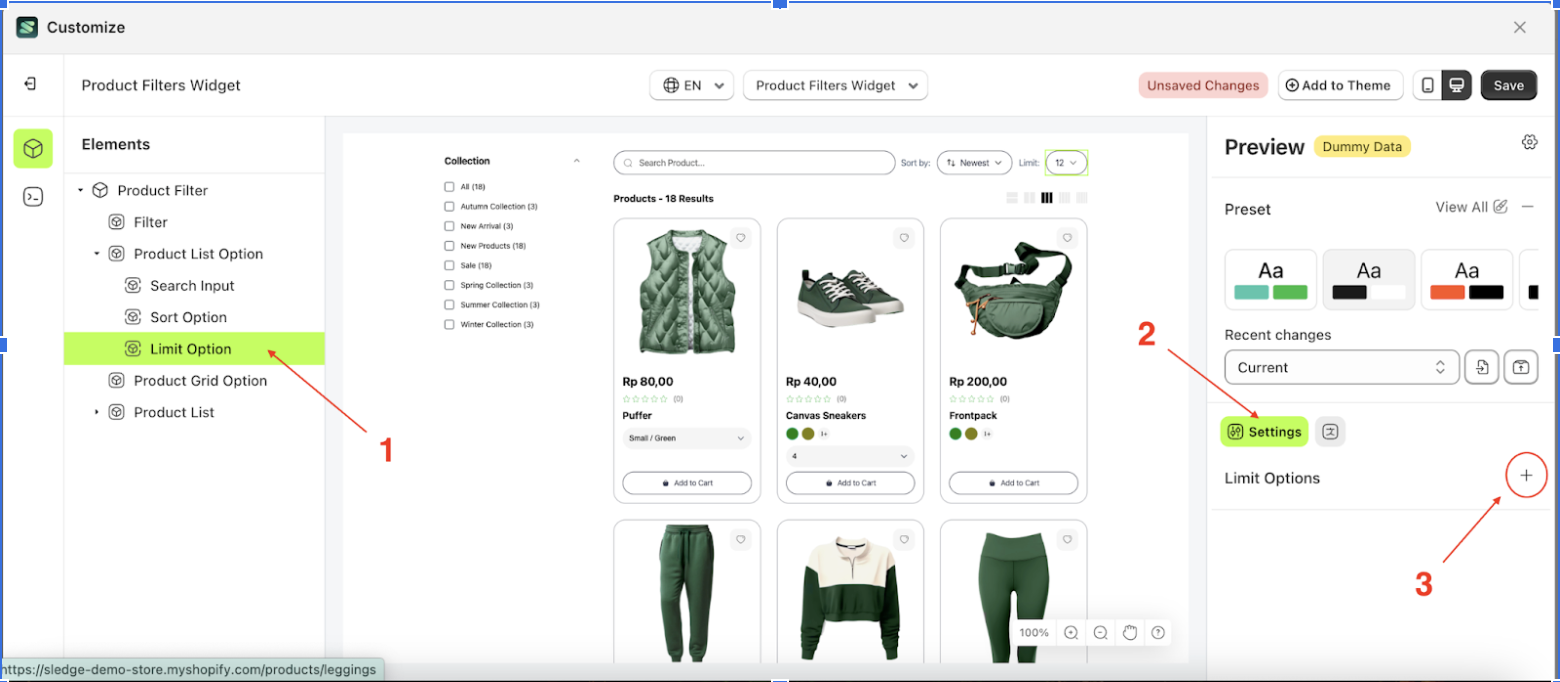Switch to mobile device preview

(x=1427, y=86)
